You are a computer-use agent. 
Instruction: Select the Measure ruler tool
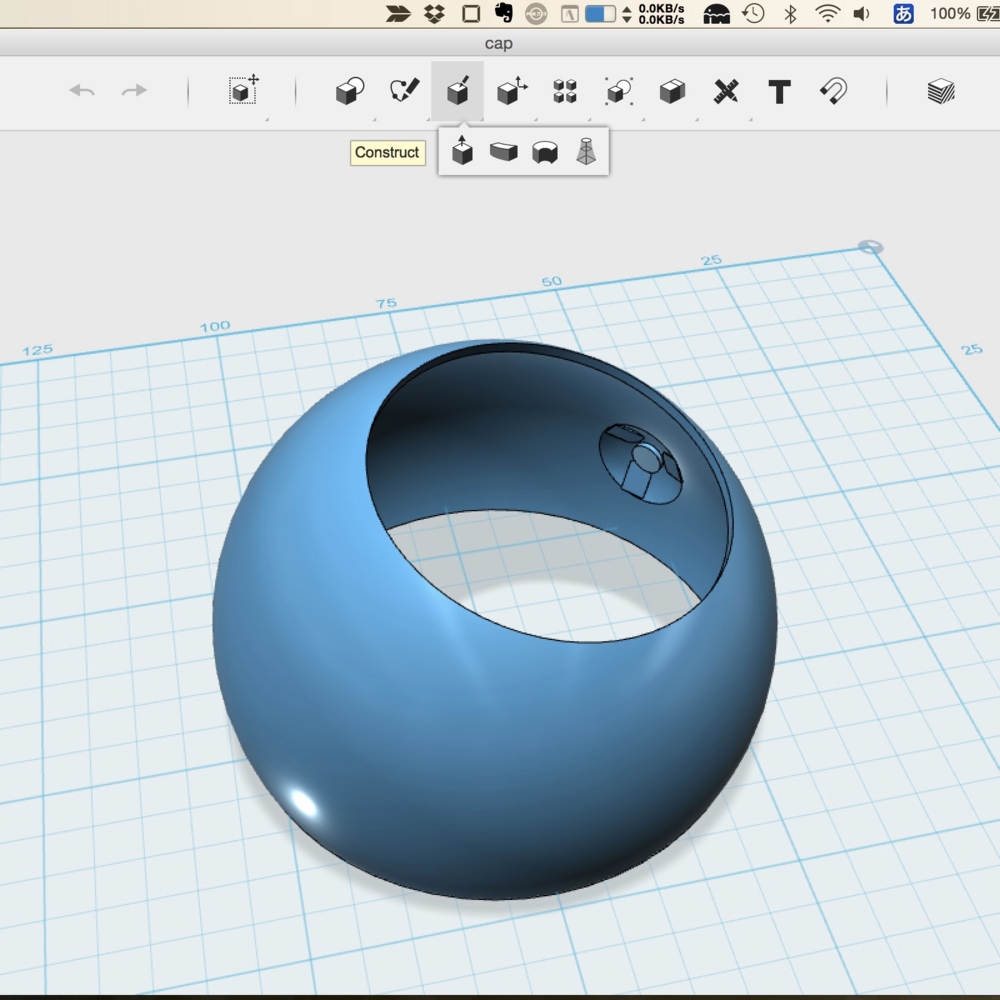click(726, 91)
